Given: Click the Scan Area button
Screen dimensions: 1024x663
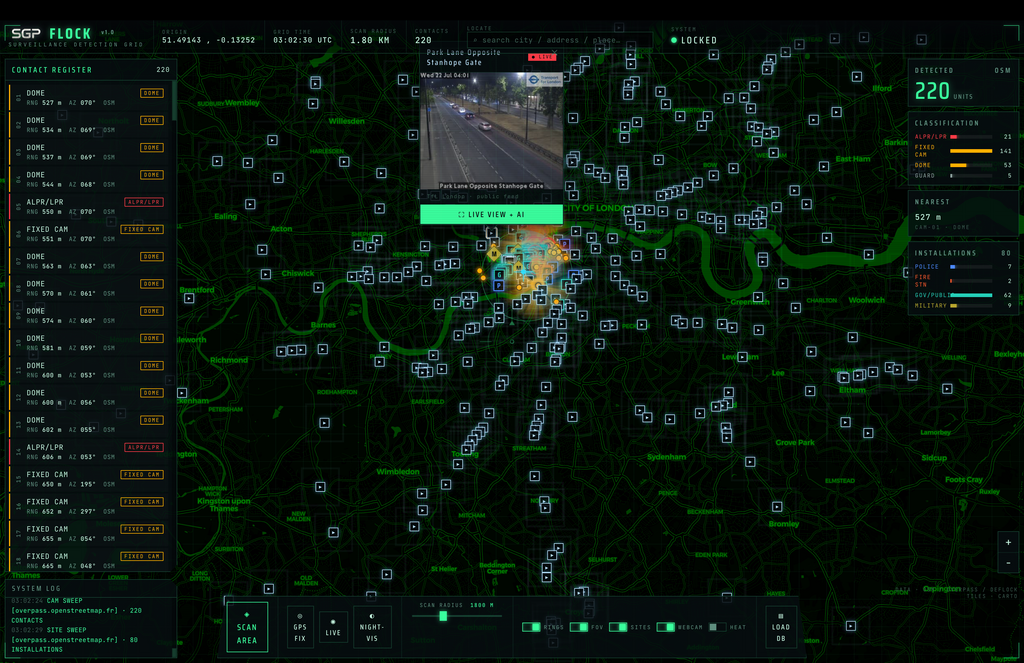Looking at the screenshot, I should coord(247,626).
